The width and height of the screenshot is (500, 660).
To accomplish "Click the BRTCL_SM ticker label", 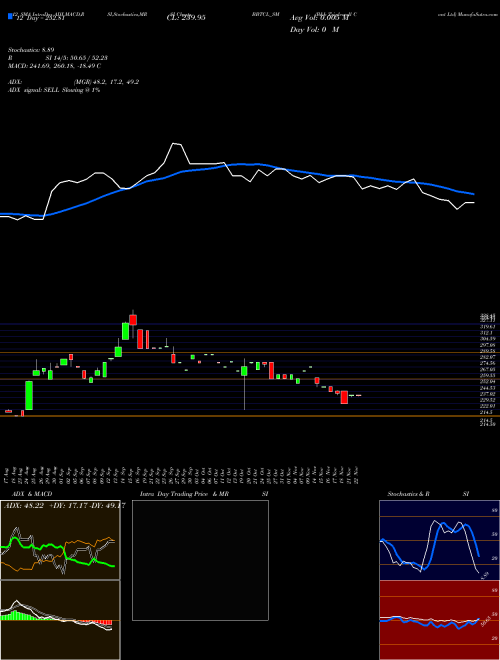I will tap(266, 14).
